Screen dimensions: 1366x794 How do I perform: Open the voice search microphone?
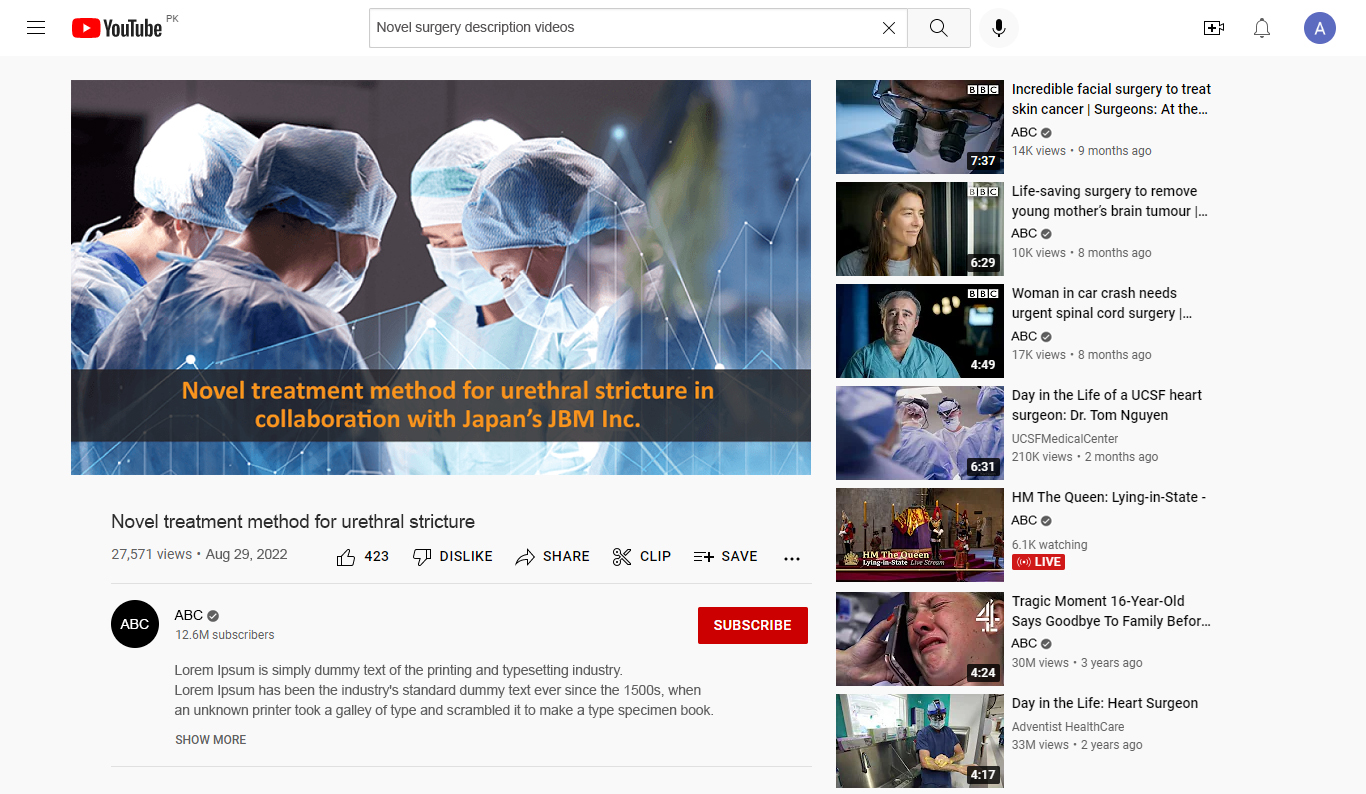(998, 27)
